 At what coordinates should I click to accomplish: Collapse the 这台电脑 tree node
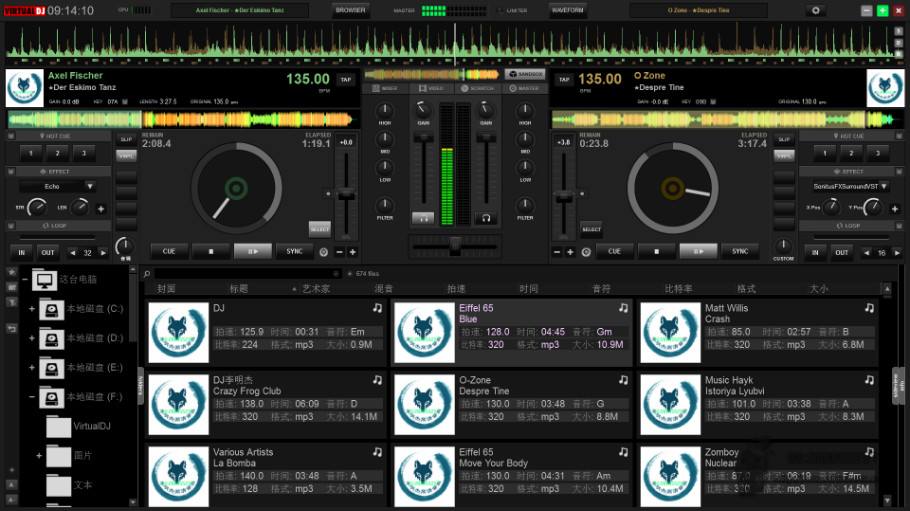pos(25,280)
